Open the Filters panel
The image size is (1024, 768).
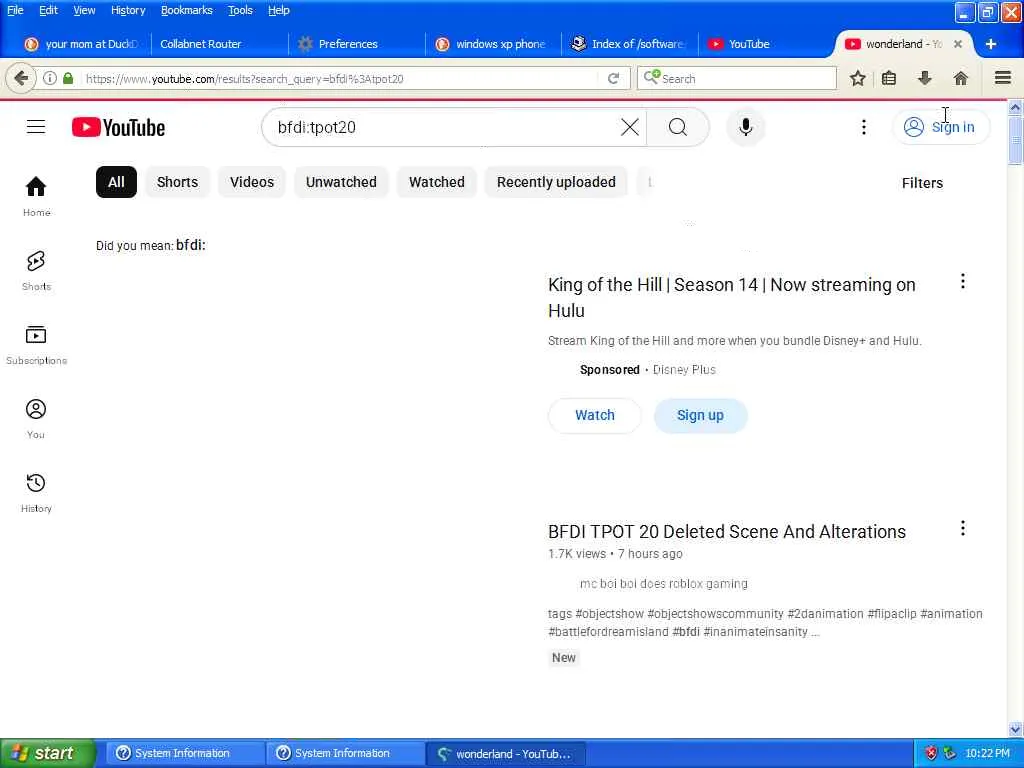[x=922, y=183]
